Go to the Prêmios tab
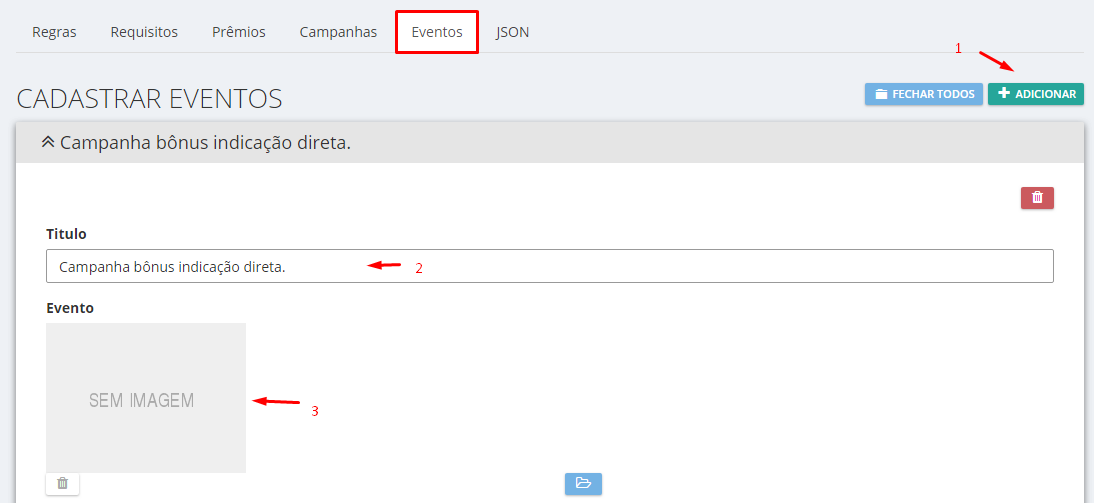Viewport: 1094px width, 503px height. click(238, 32)
